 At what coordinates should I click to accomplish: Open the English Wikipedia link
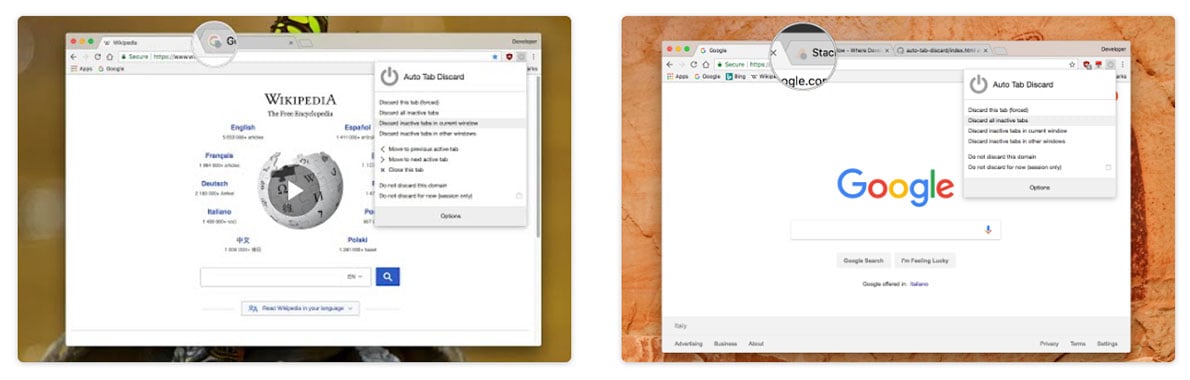[x=243, y=127]
